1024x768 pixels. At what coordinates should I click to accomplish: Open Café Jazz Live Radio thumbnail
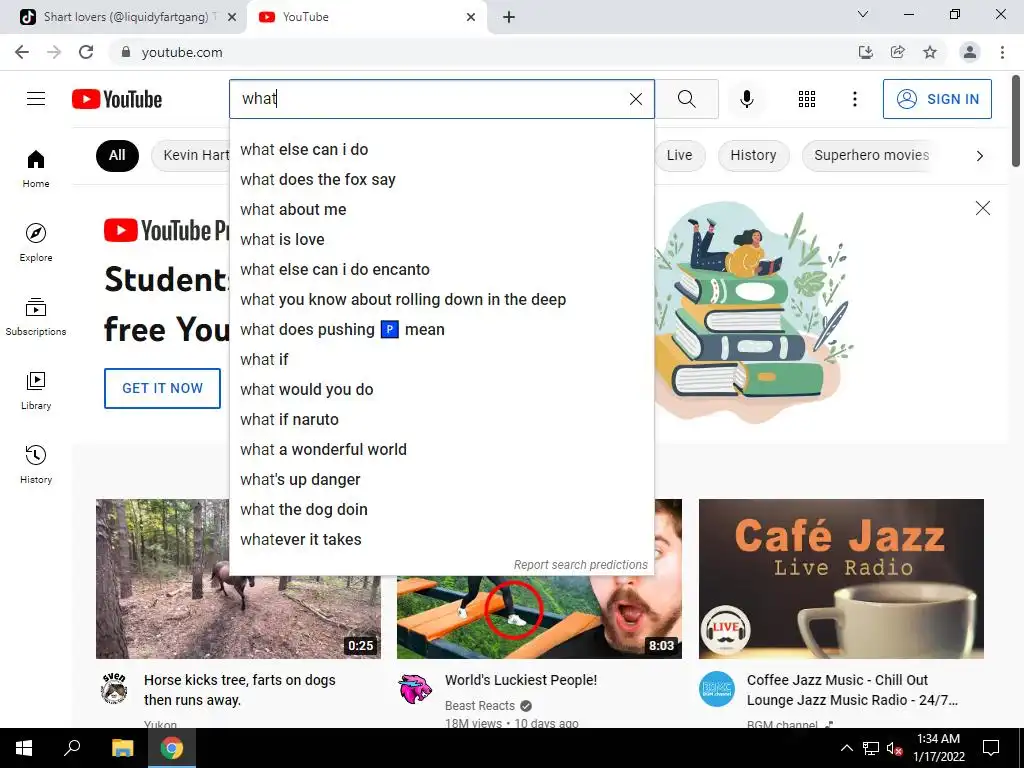point(841,579)
